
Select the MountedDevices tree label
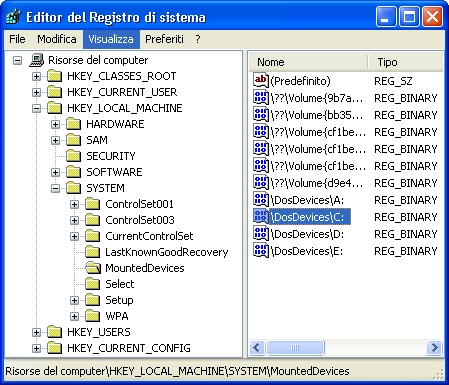(145, 268)
